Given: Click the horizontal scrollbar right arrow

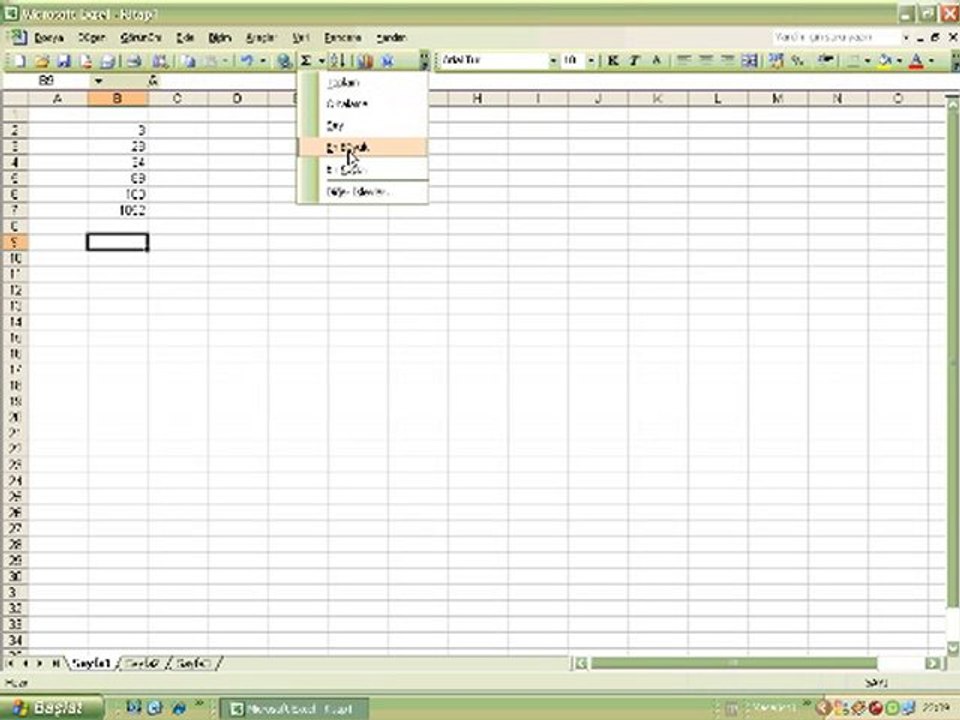Looking at the screenshot, I should [x=932, y=663].
